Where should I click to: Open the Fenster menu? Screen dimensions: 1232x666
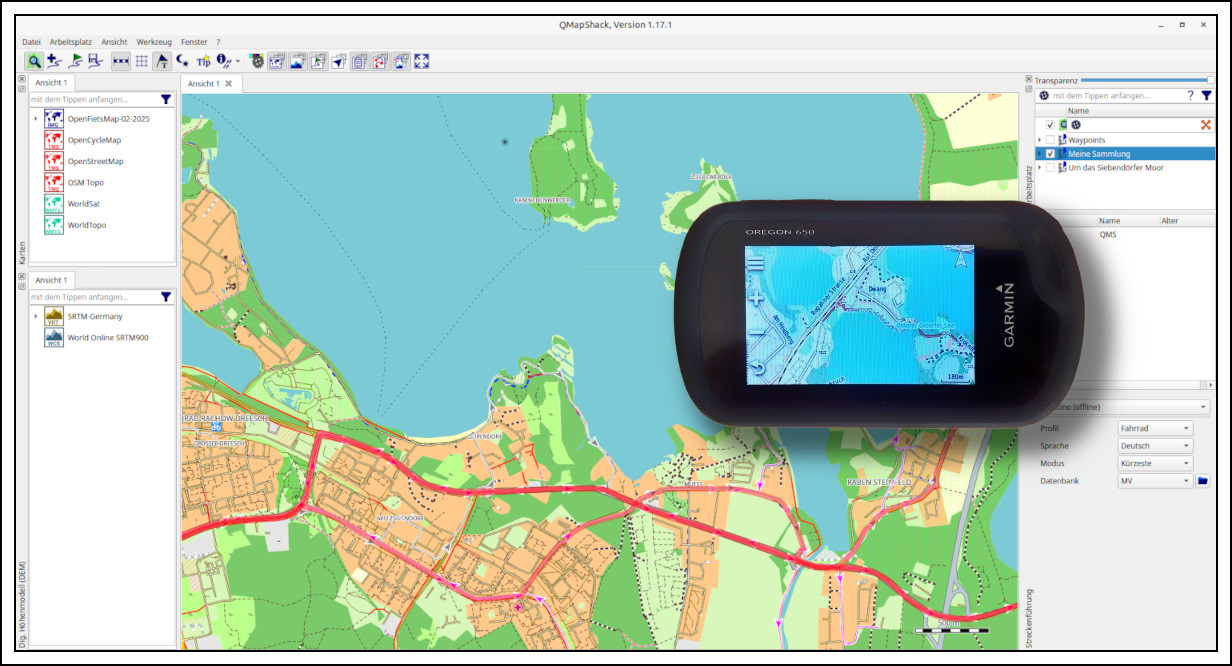coord(194,42)
